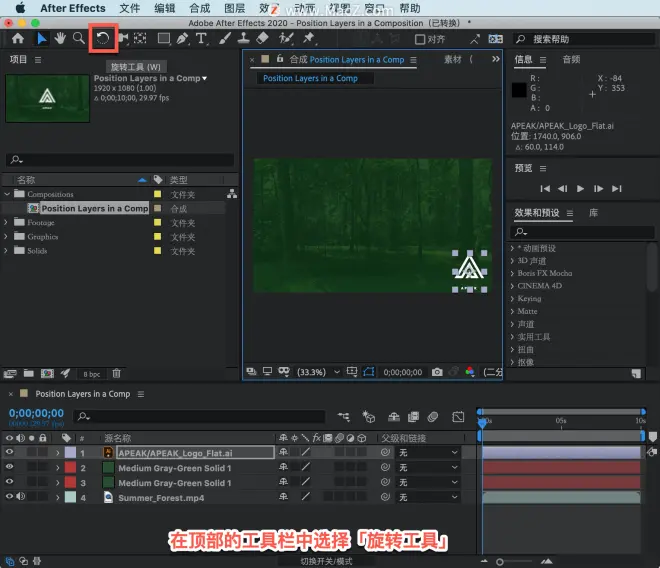Screen dimensions: 660x568
Task: Open the 帮助 menu
Action: [410, 8]
